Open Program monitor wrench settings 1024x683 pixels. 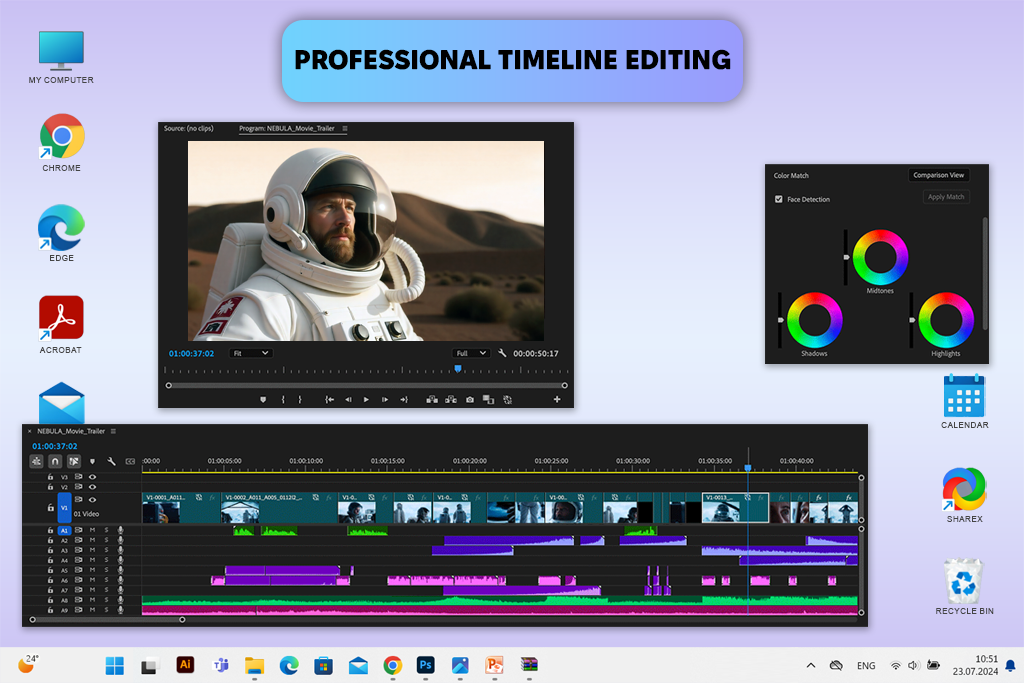(502, 353)
